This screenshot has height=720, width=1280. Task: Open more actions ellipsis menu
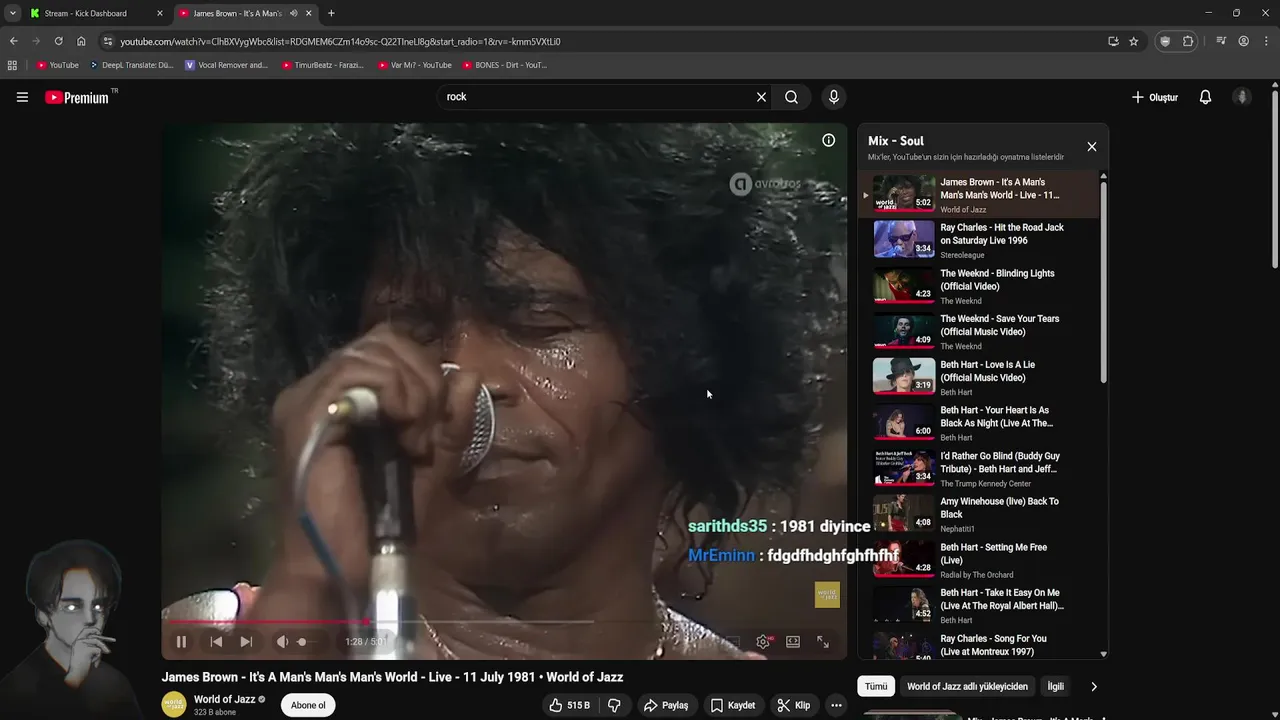click(836, 705)
